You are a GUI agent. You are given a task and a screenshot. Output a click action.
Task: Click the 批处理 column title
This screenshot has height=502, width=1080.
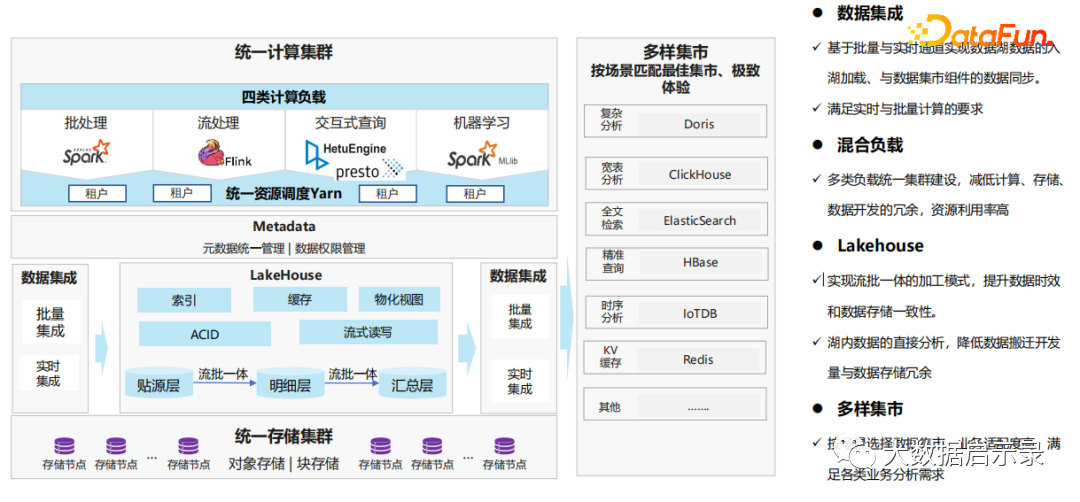[x=86, y=123]
